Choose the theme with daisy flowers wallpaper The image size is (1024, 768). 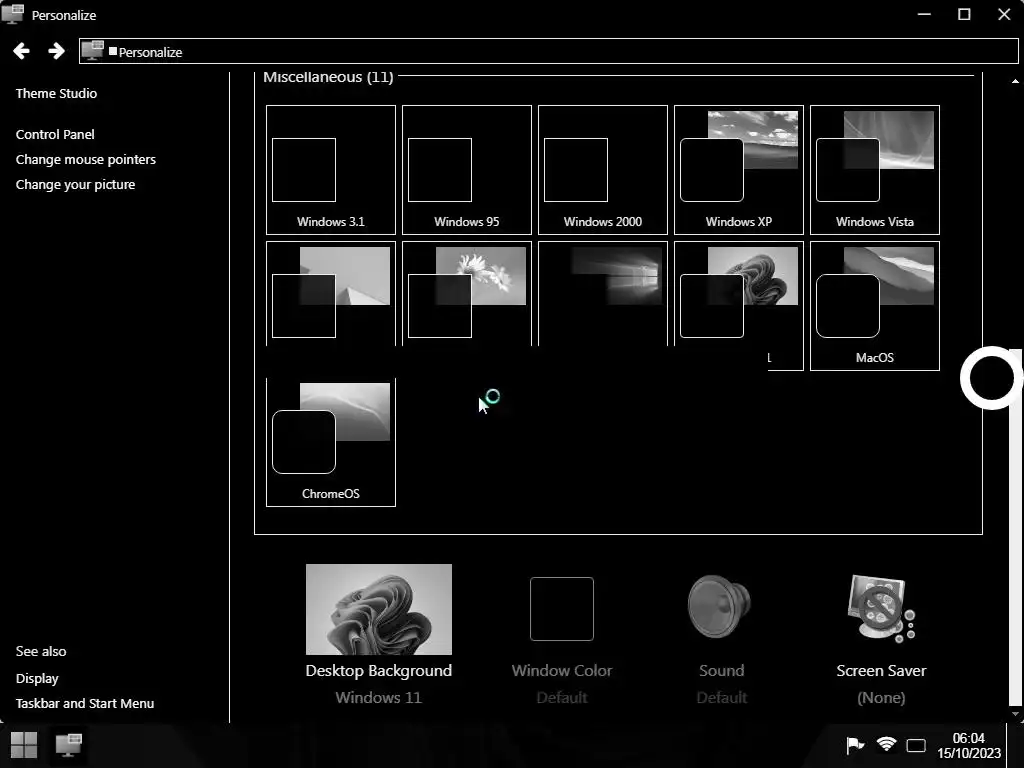(x=467, y=294)
